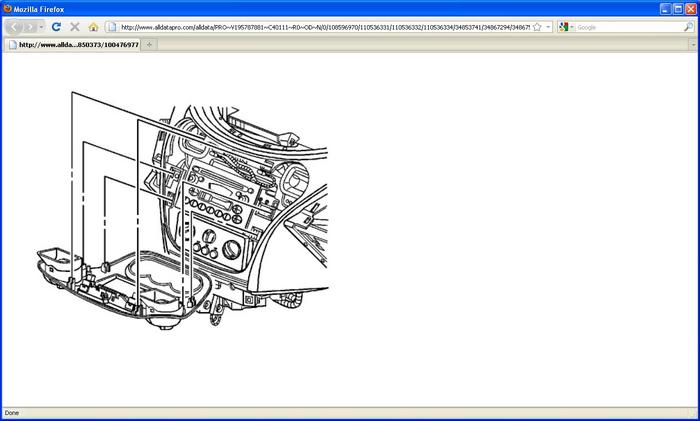Select the alldata tab ending 100476977
700x421 pixels.
click(x=72, y=45)
